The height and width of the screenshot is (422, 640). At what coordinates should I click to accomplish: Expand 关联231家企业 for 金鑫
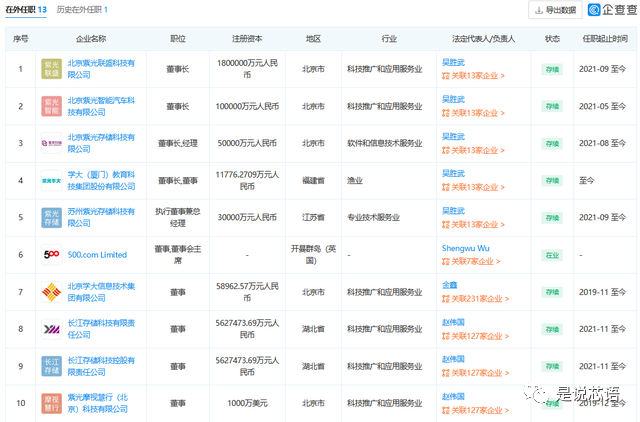476,299
